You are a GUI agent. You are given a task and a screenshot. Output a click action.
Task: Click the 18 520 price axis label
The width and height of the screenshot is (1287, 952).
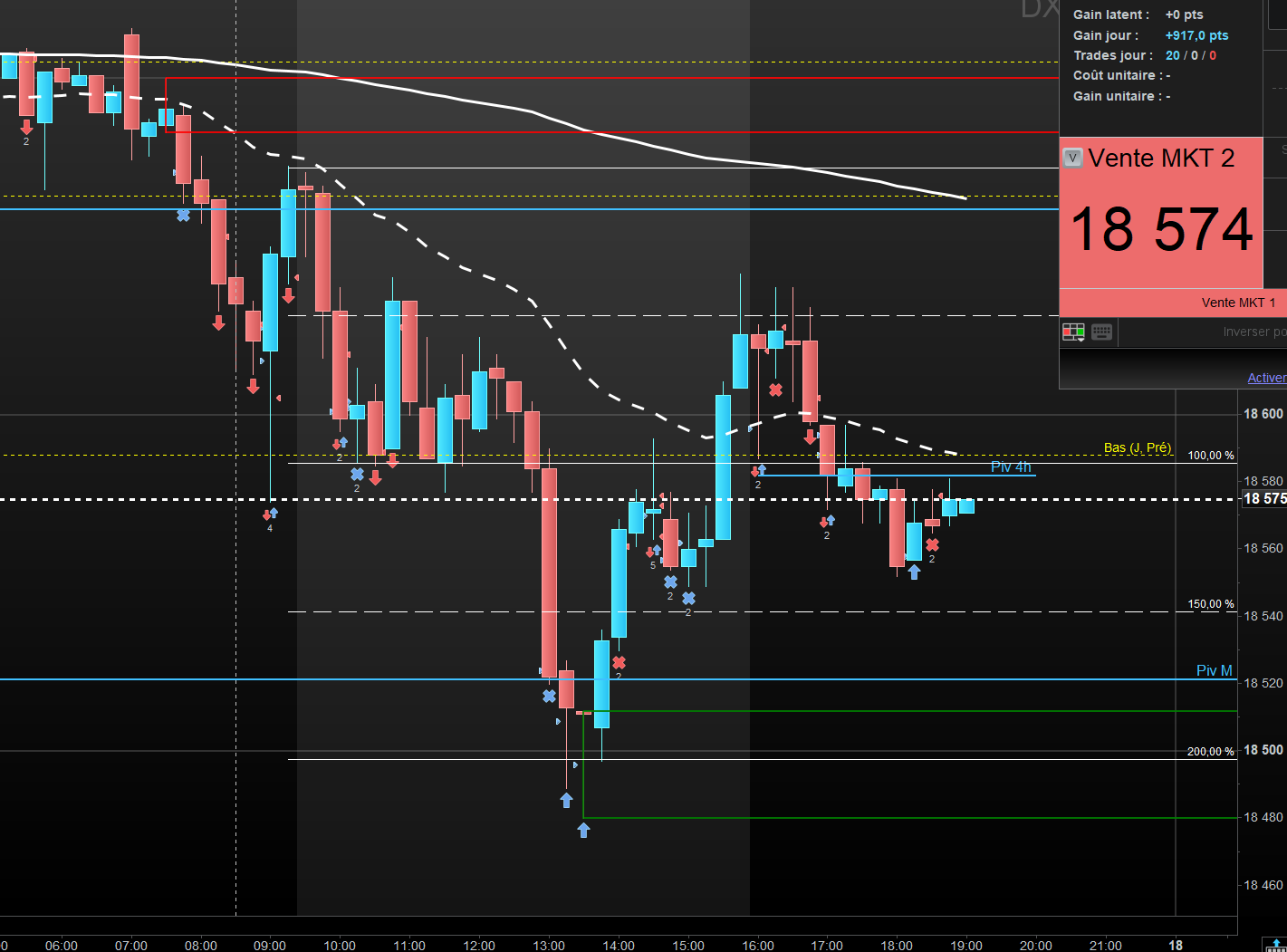tap(1263, 683)
